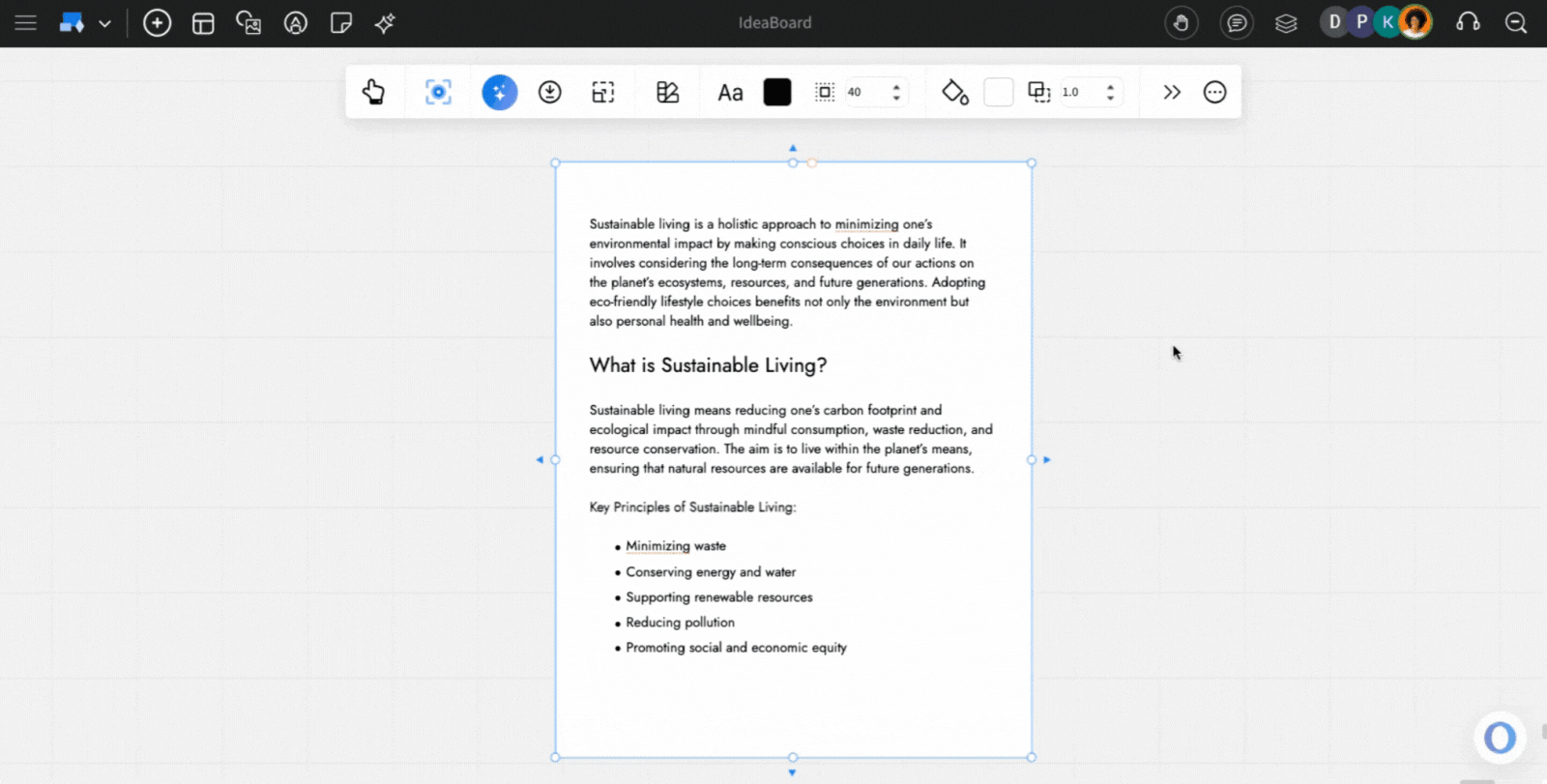Image resolution: width=1547 pixels, height=784 pixels.
Task: Click the focus target frame icon
Action: tap(438, 92)
